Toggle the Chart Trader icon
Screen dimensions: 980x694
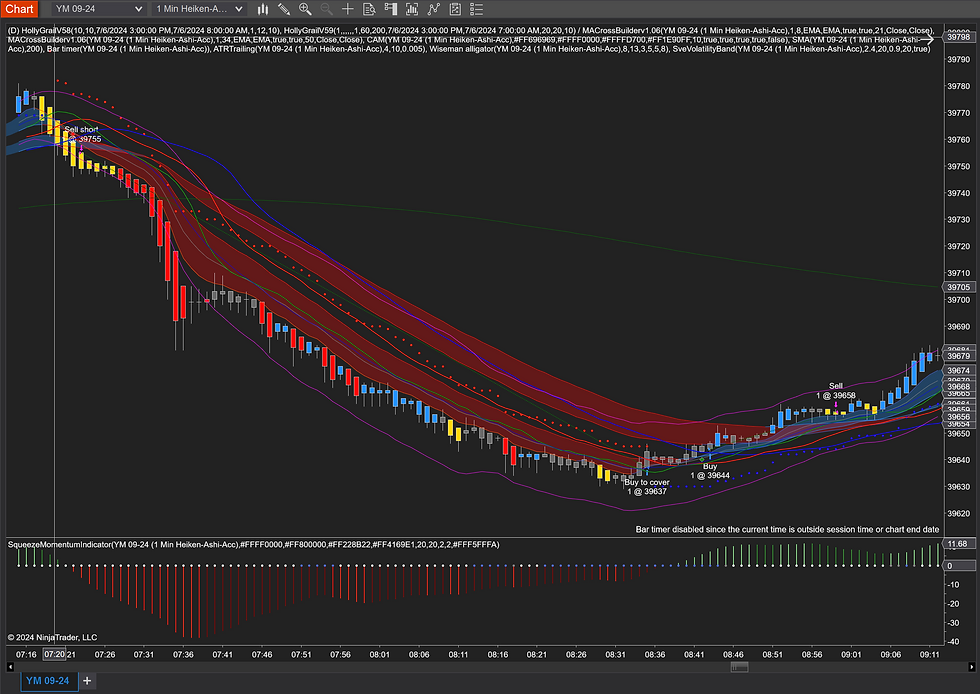[x=391, y=9]
